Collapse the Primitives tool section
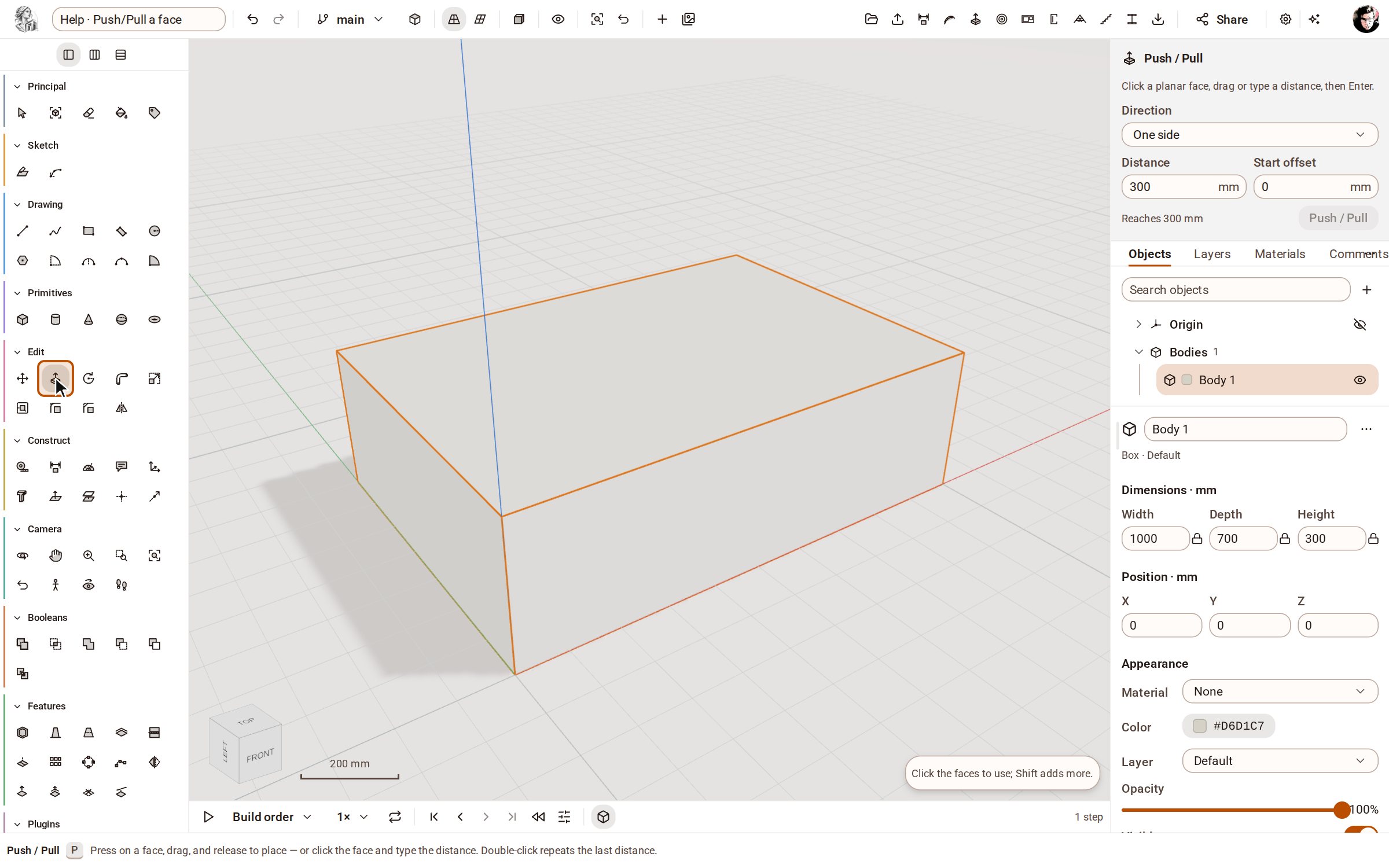 coord(17,293)
